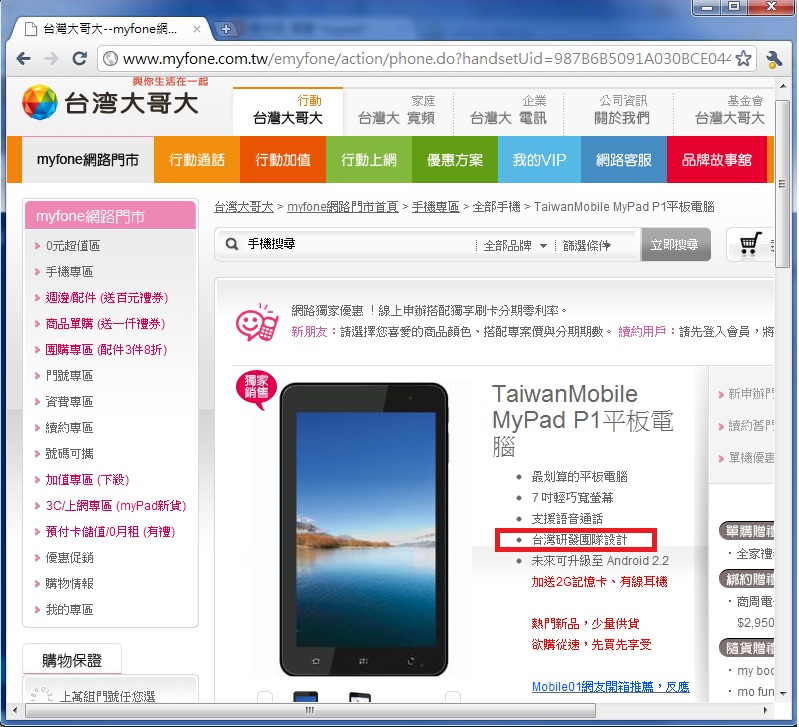The image size is (799, 727).
Task: Open the 品牌故事館 nav item
Action: (716, 160)
